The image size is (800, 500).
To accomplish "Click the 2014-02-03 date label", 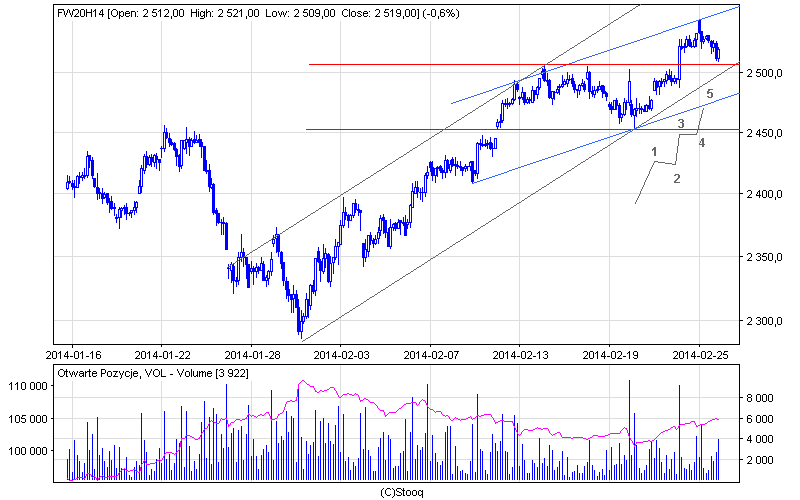I will [x=341, y=355].
